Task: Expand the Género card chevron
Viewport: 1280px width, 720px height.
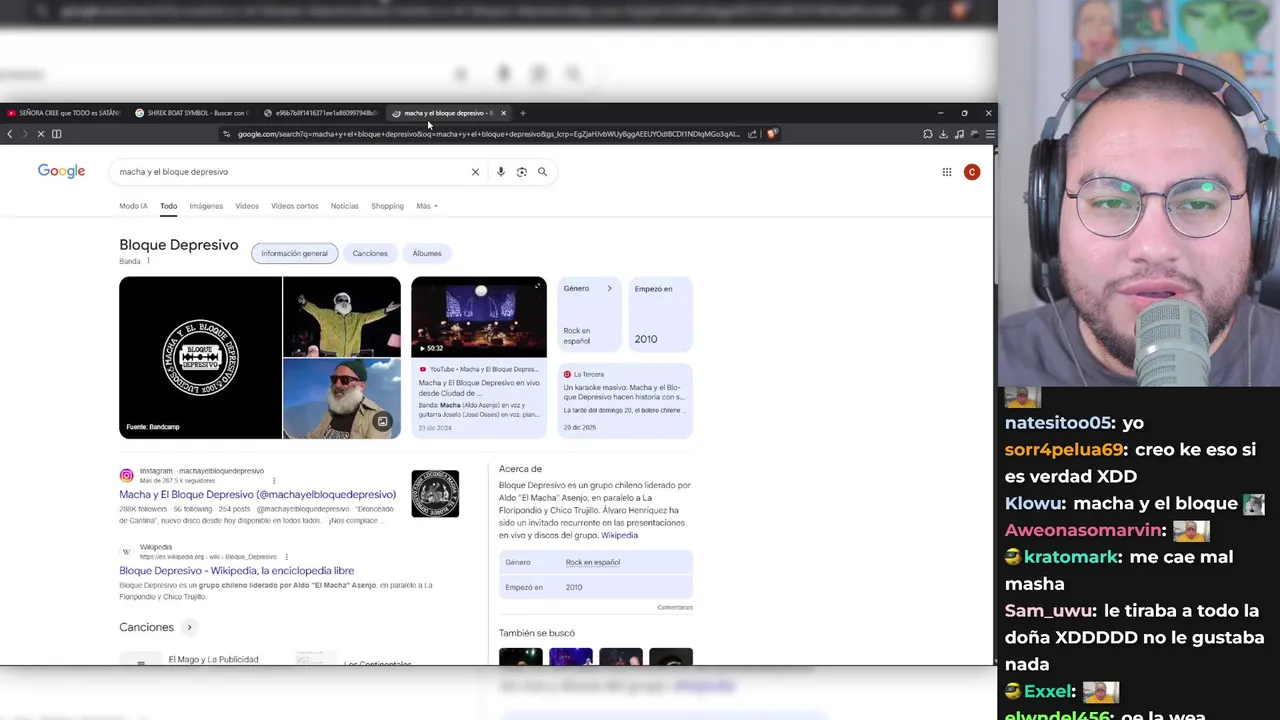Action: [x=609, y=289]
